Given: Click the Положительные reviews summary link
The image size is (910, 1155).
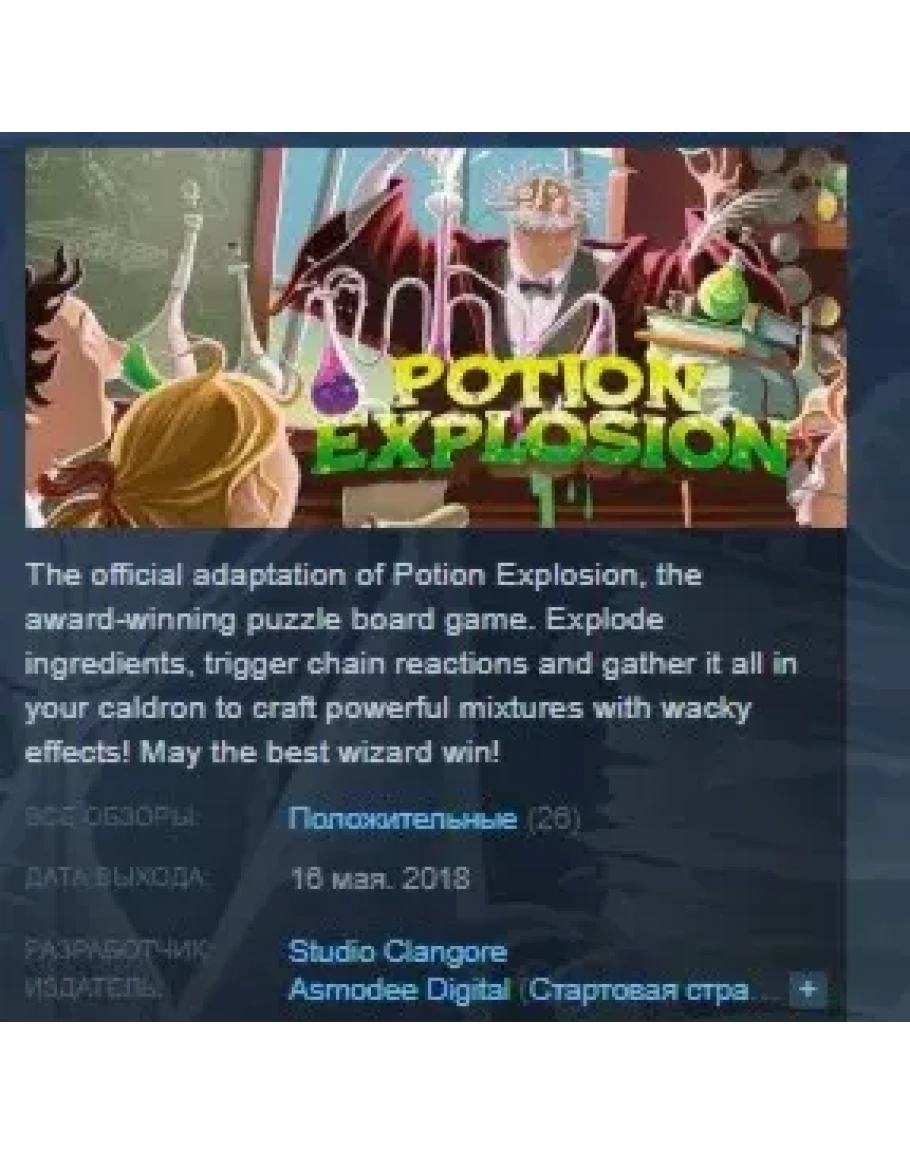Looking at the screenshot, I should [402, 818].
